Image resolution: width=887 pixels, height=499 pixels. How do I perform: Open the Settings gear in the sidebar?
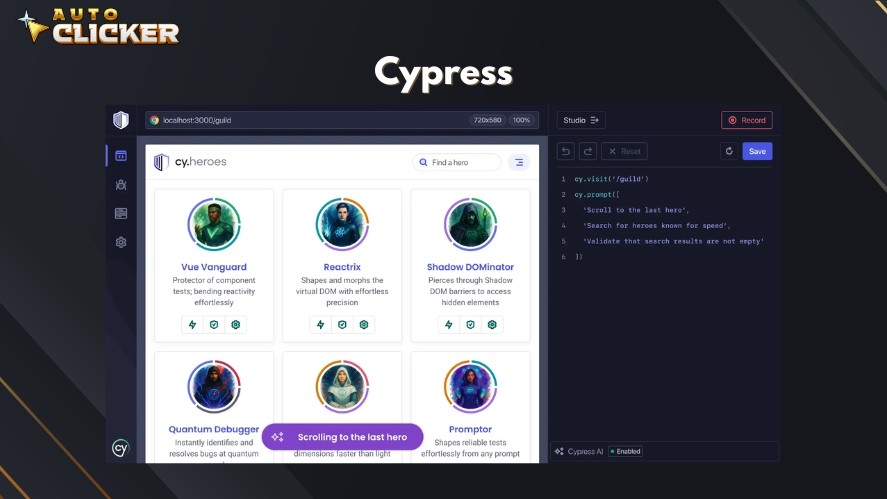pos(120,242)
